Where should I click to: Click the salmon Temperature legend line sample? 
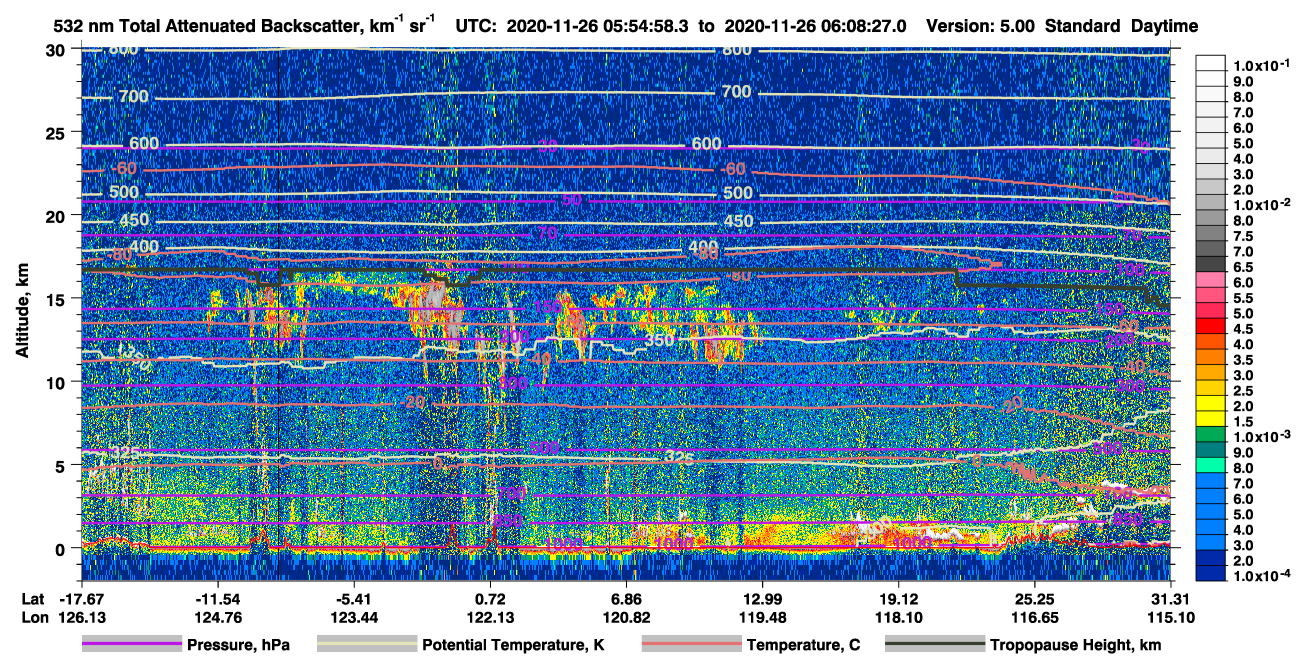[691, 645]
